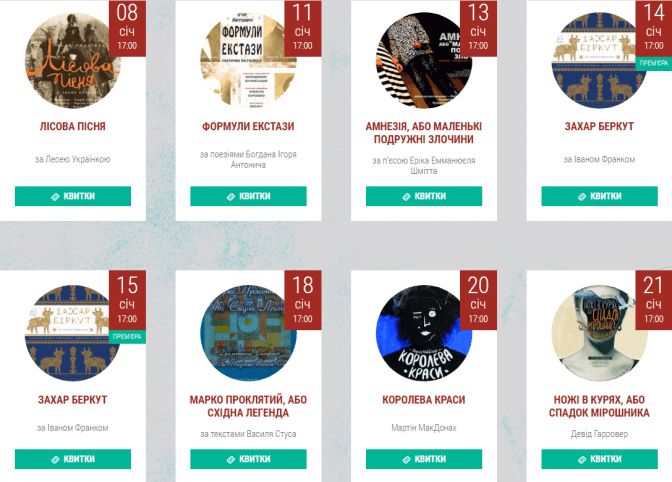Image resolution: width=672 pixels, height=482 pixels.
Task: Click the Ножі в курях poster image
Action: tap(599, 333)
